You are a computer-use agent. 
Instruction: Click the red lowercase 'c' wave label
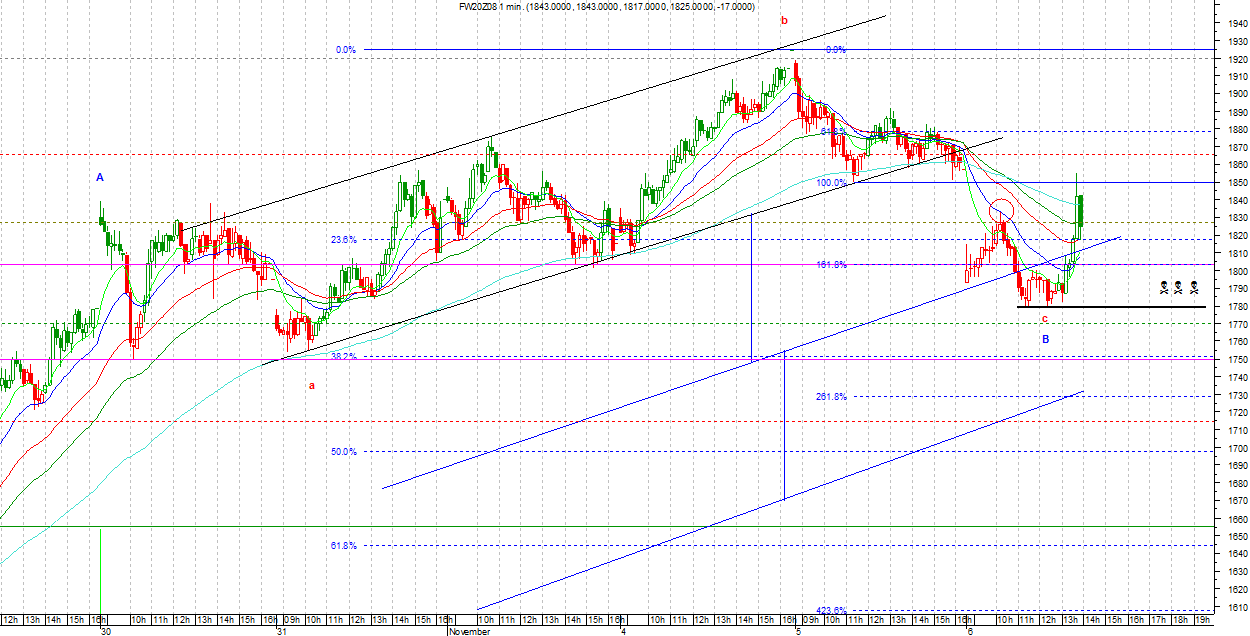[x=1044, y=319]
